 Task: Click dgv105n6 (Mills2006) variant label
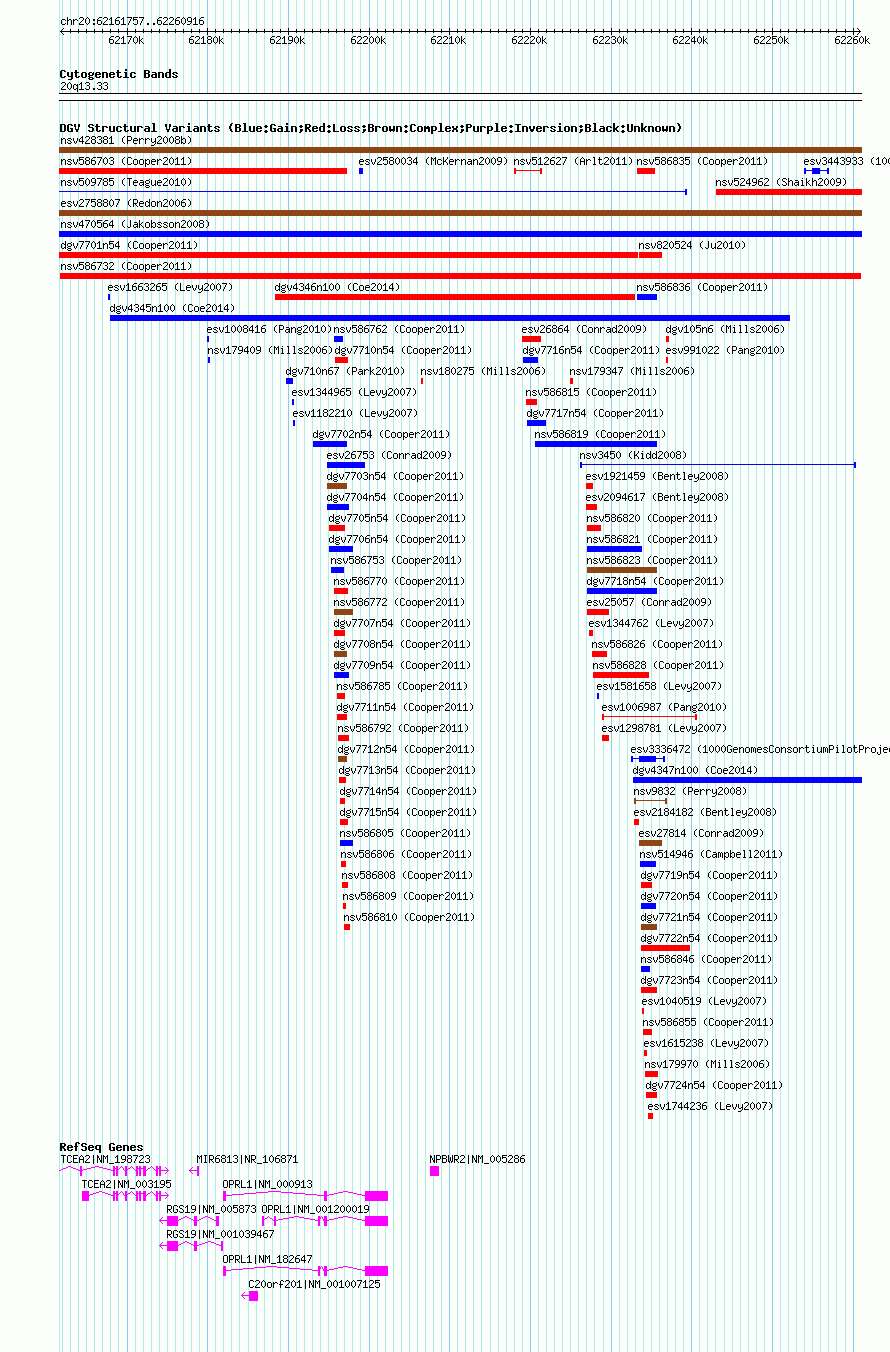725,329
